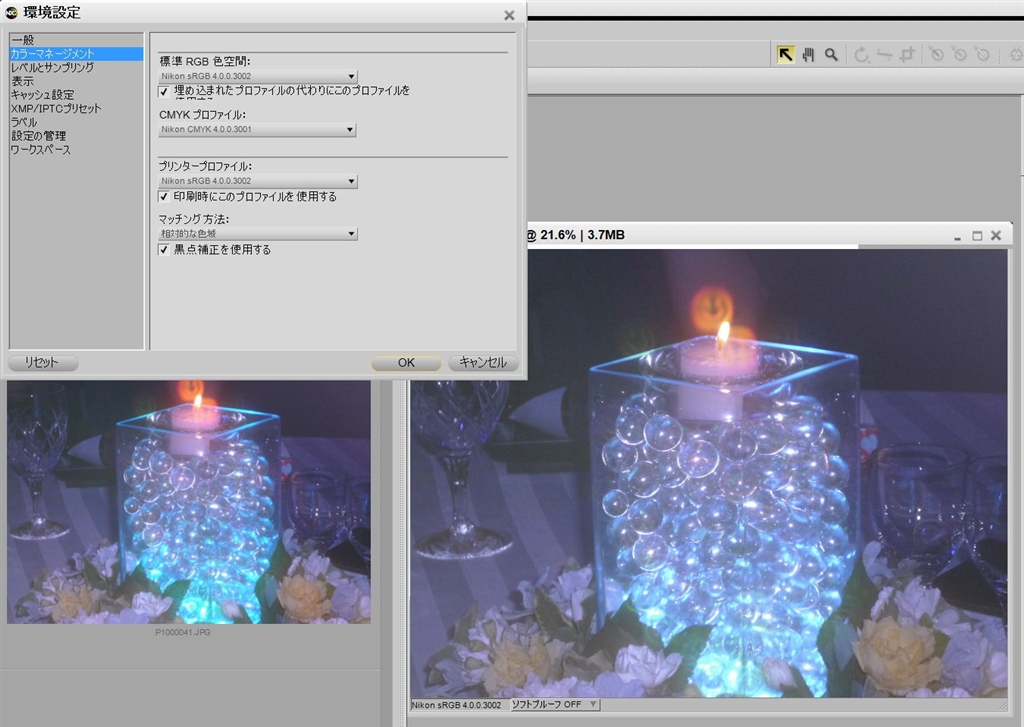Screen dimensions: 1024x727
Task: Open the CMYK プロファイル dropdown
Action: tap(257, 129)
